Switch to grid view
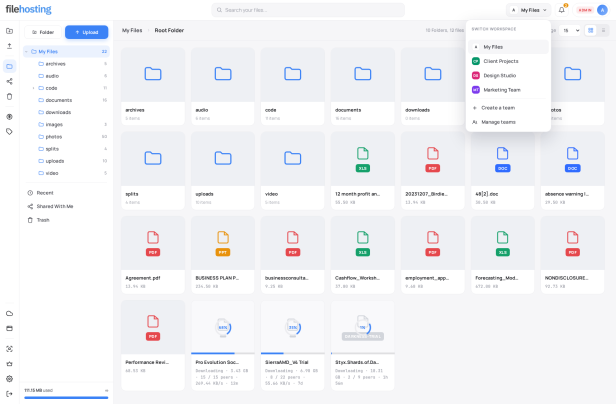Image resolution: width=616 pixels, height=404 pixels. coord(590,30)
